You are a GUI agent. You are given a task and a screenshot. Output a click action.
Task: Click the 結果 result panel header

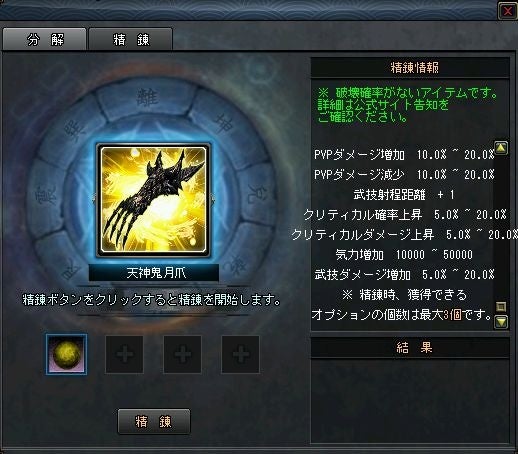[410, 348]
